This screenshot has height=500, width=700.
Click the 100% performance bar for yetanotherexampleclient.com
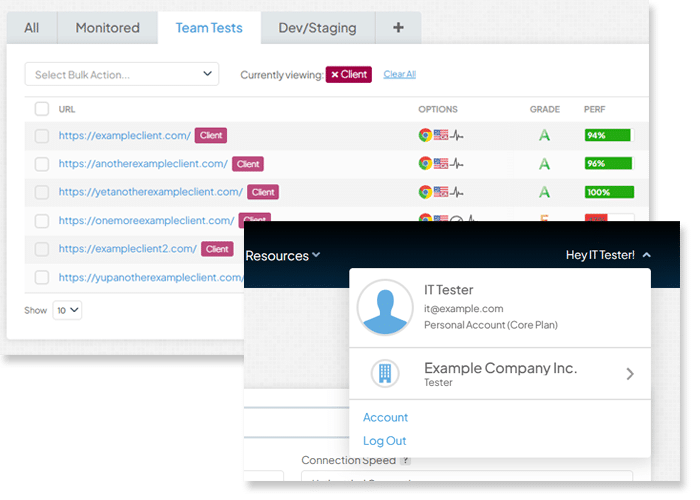[x=609, y=192]
